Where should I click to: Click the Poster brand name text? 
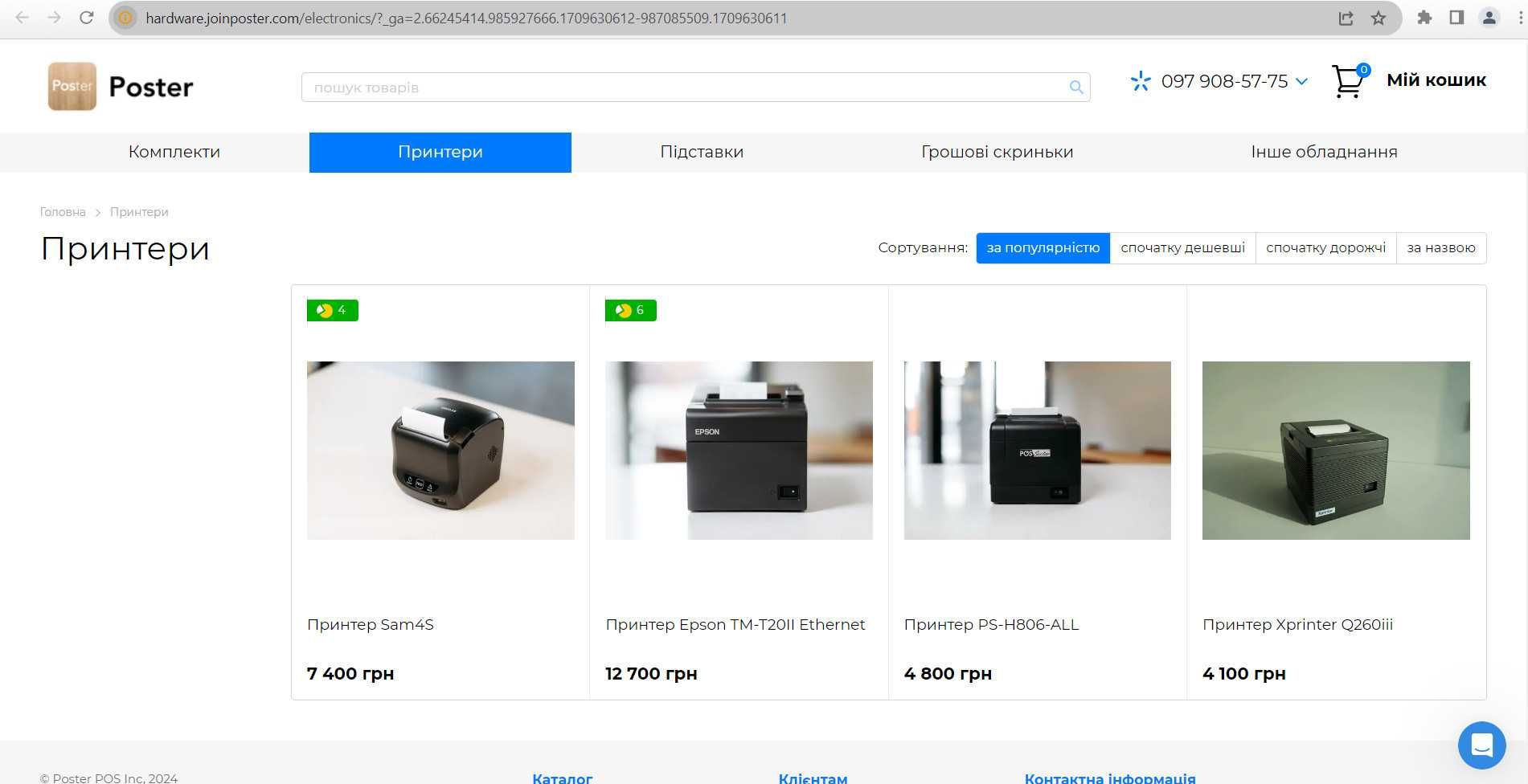point(151,87)
